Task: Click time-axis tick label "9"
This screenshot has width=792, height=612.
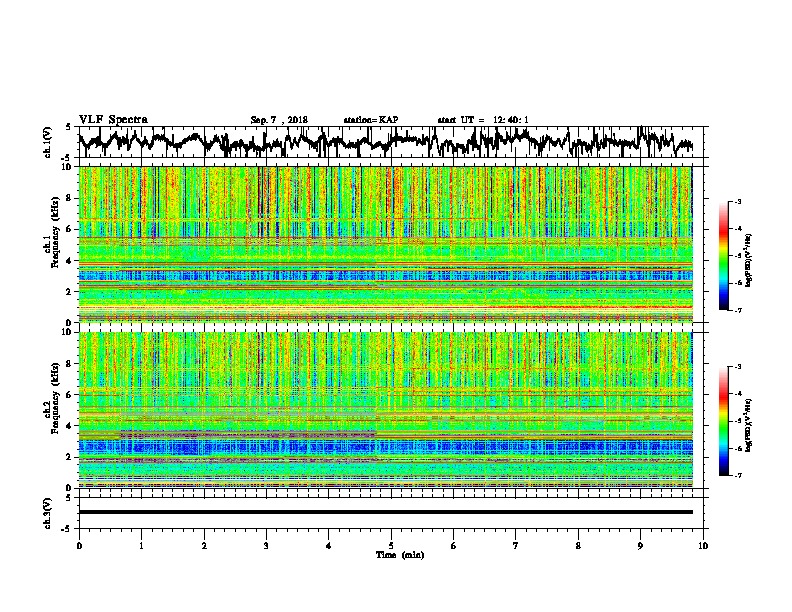Action: coord(640,546)
